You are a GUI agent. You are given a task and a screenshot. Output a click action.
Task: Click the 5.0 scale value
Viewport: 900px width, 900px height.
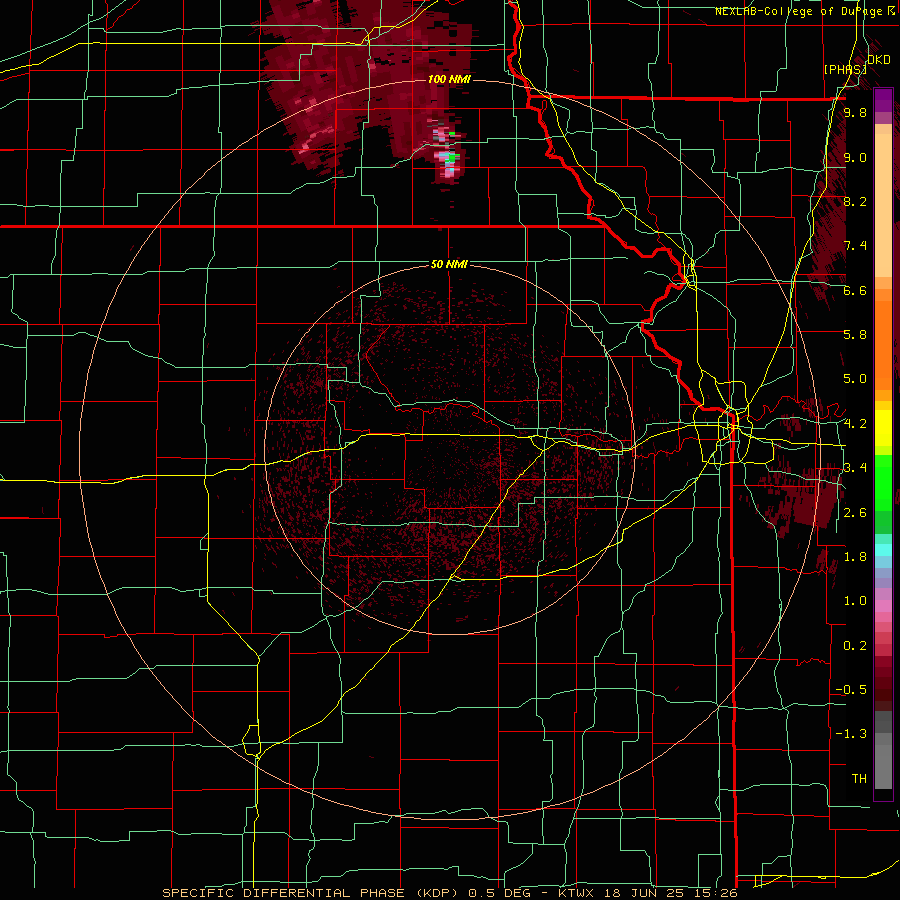point(855,379)
